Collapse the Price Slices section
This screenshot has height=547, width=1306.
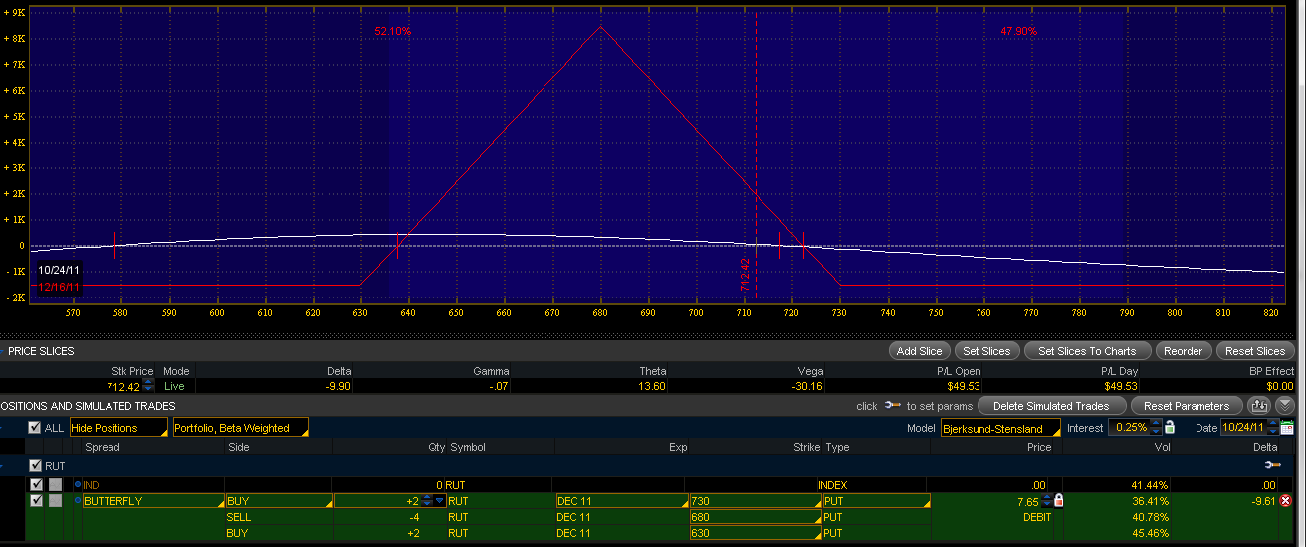click(3, 351)
